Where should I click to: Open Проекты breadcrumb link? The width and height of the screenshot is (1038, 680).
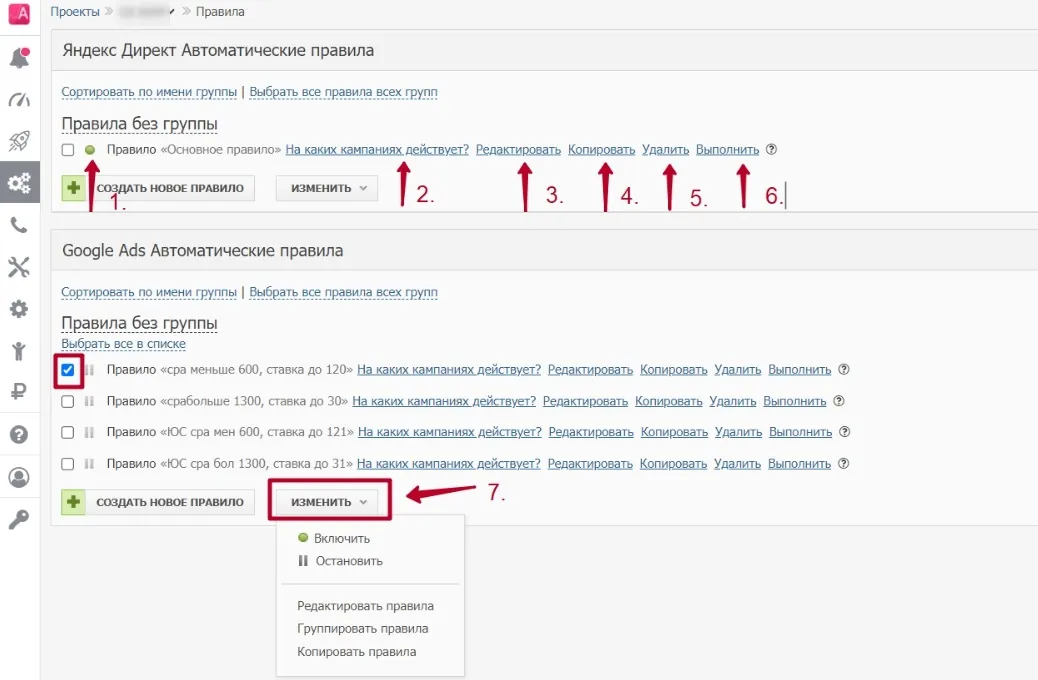coord(75,11)
